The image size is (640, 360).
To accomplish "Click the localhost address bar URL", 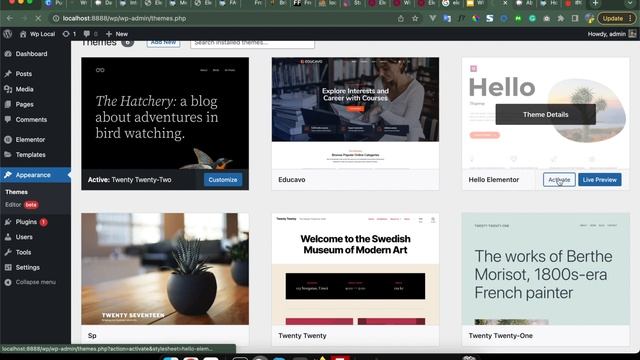I will click(x=124, y=18).
